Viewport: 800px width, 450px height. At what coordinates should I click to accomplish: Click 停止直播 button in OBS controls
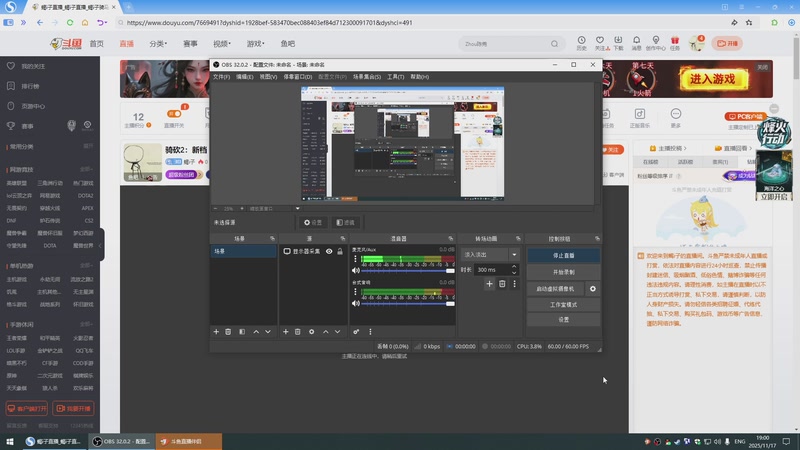[x=563, y=256]
